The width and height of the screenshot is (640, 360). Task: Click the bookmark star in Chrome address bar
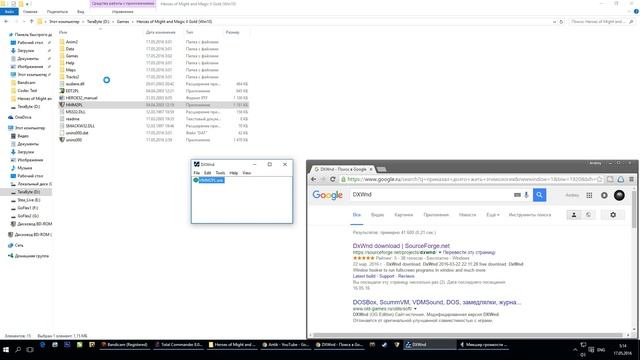[x=600, y=179]
